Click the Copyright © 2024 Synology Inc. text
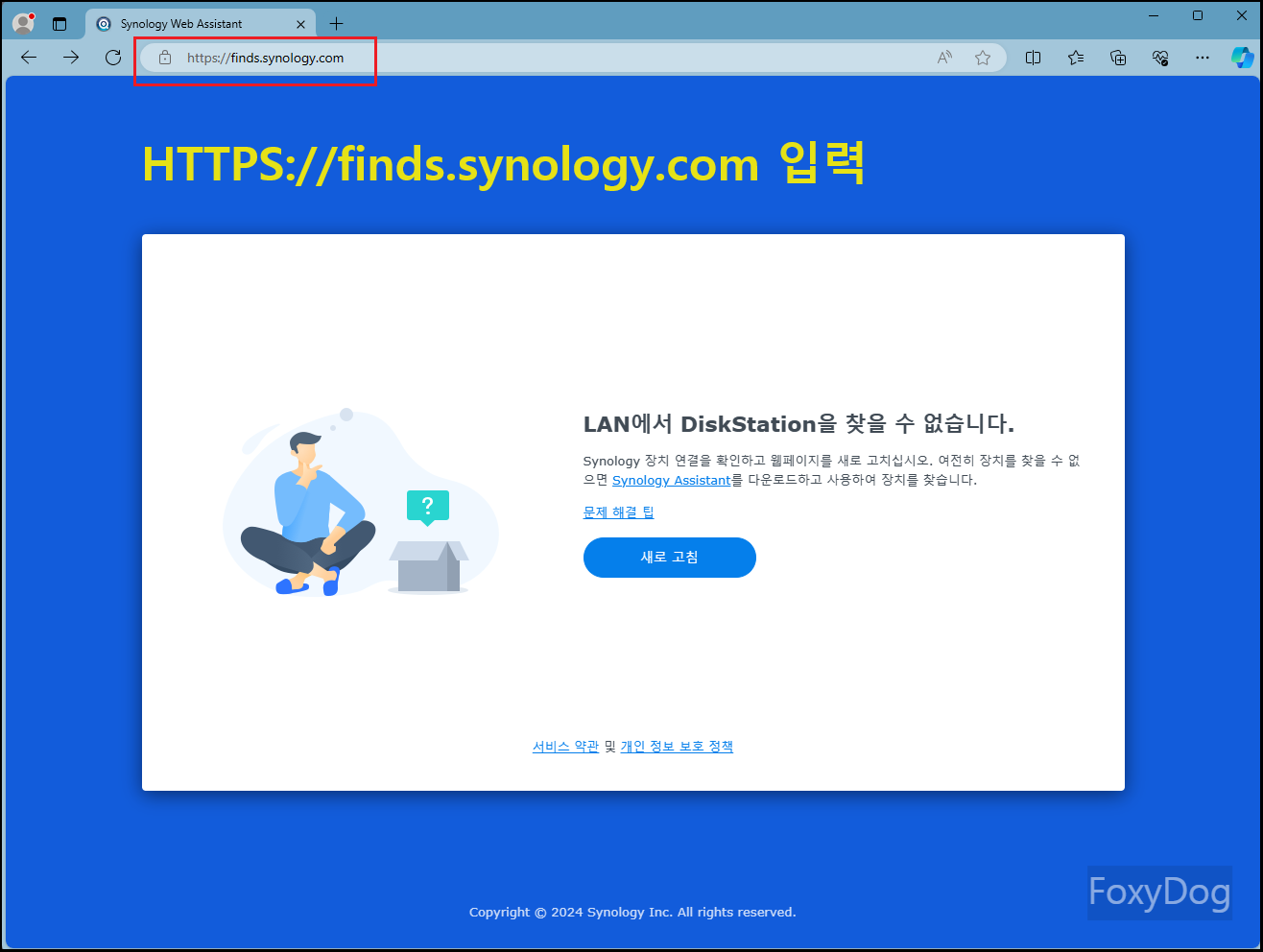 pos(632,913)
